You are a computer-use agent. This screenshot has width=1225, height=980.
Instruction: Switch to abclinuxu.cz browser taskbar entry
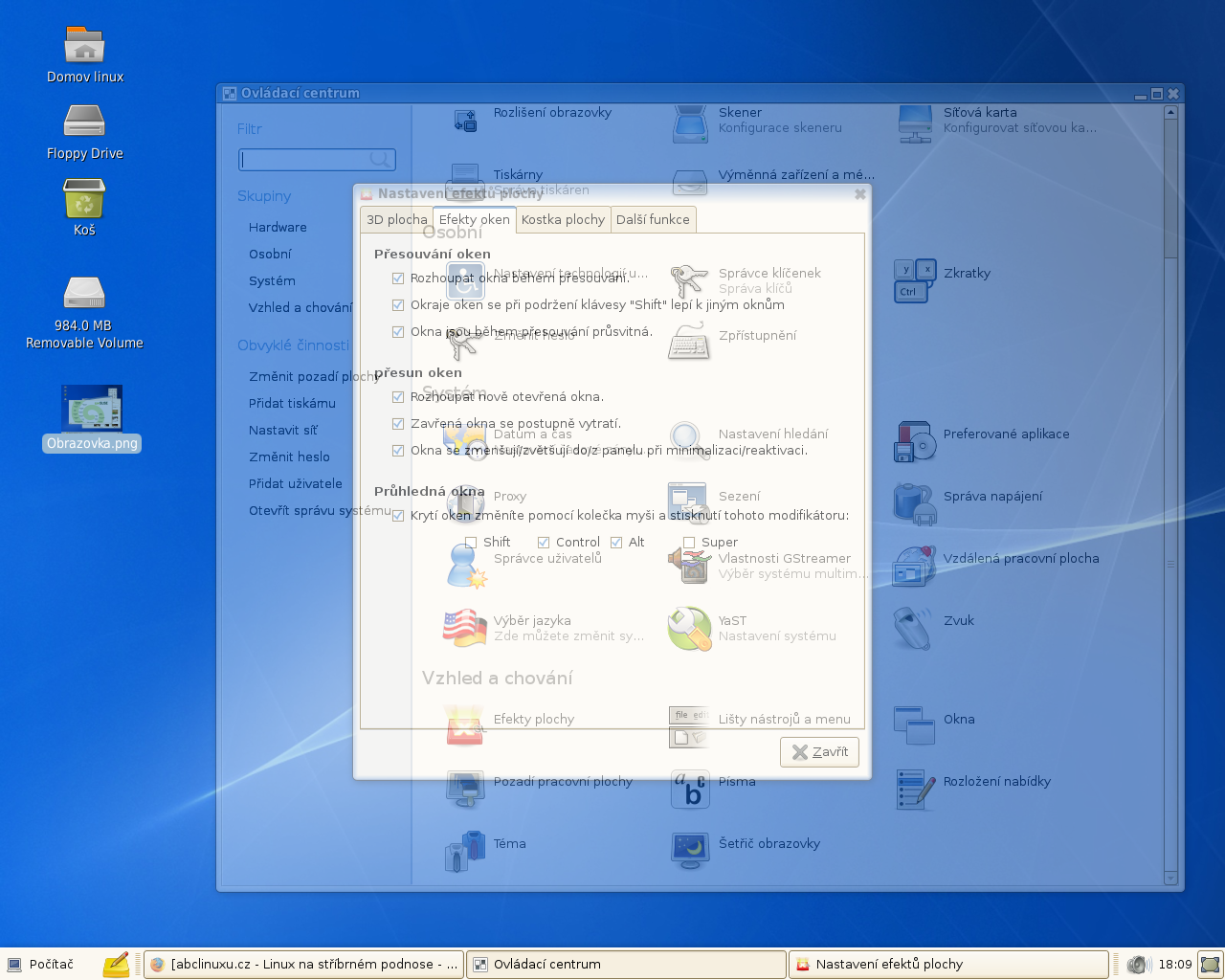point(304,965)
